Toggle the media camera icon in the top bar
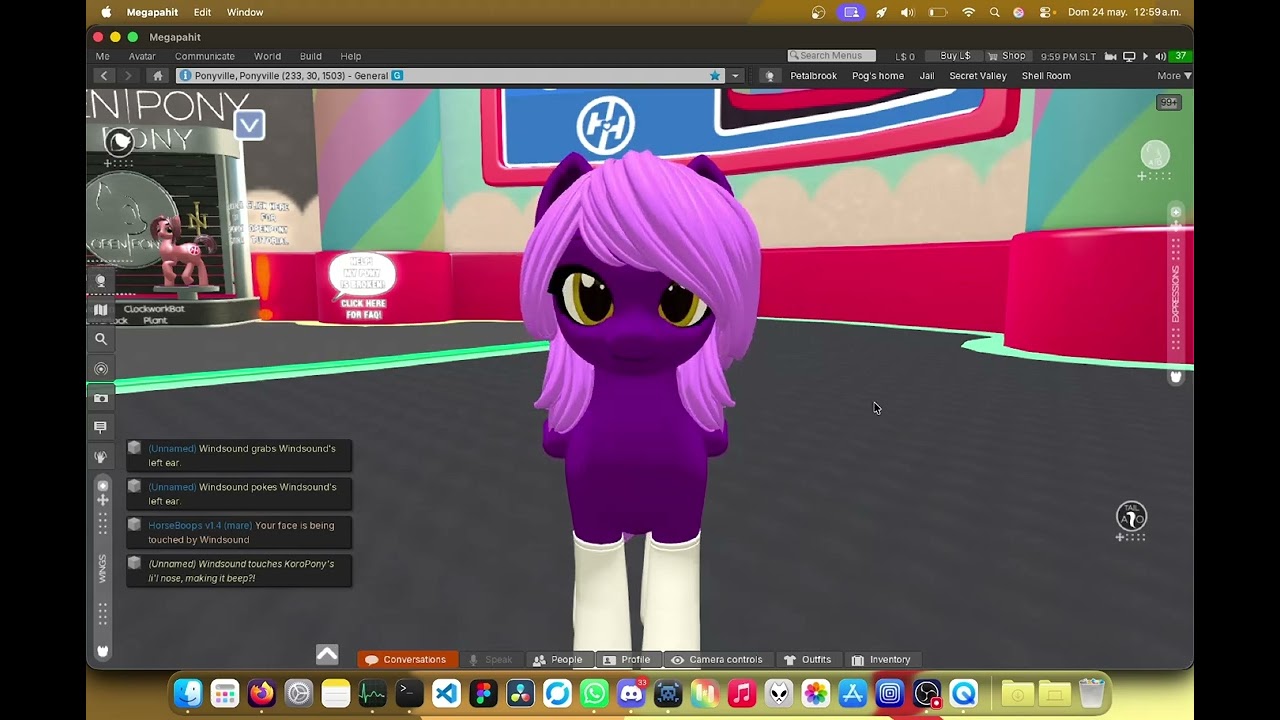The width and height of the screenshot is (1280, 720). click(x=1110, y=57)
